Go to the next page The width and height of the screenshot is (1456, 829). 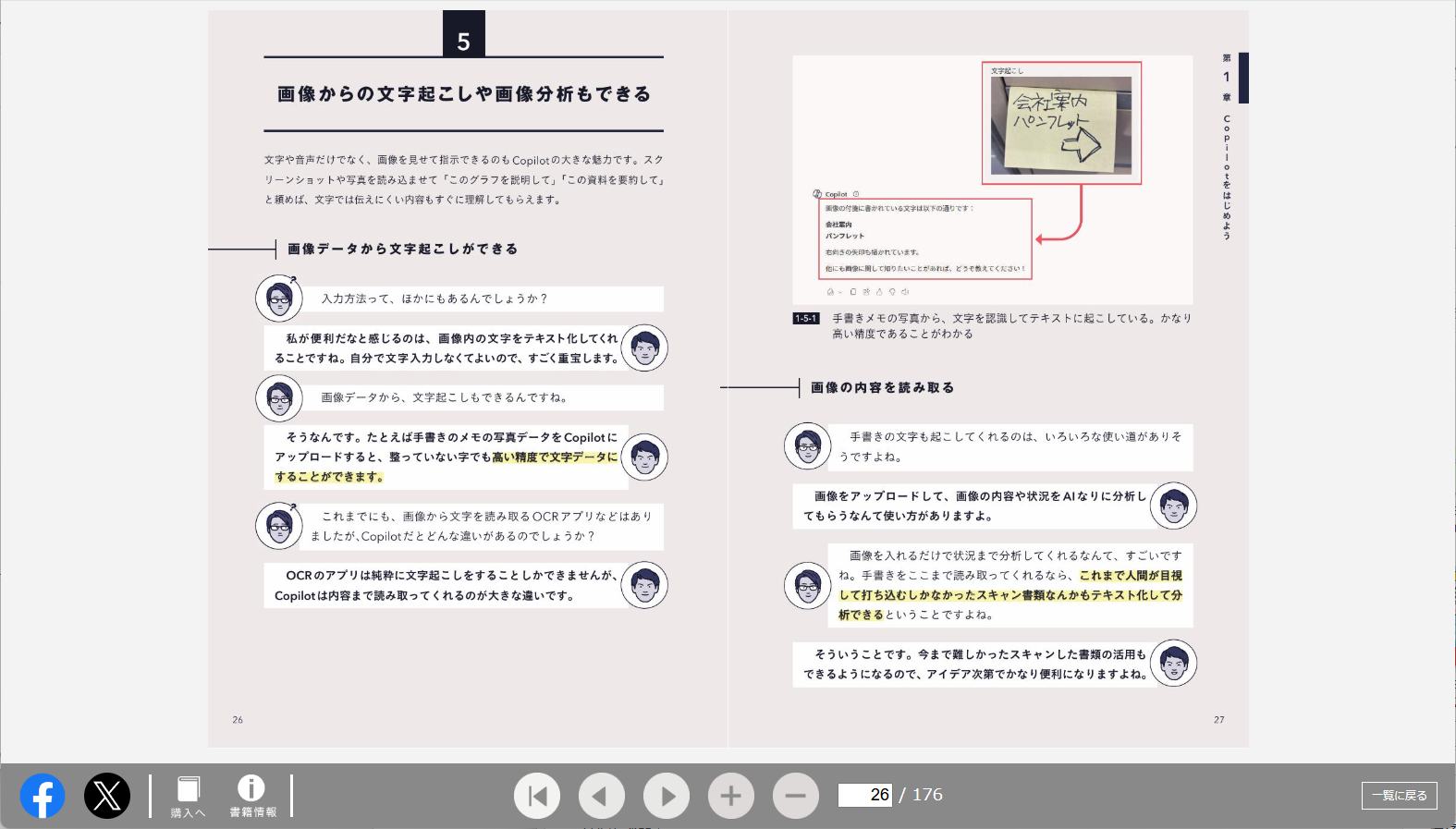click(x=667, y=796)
